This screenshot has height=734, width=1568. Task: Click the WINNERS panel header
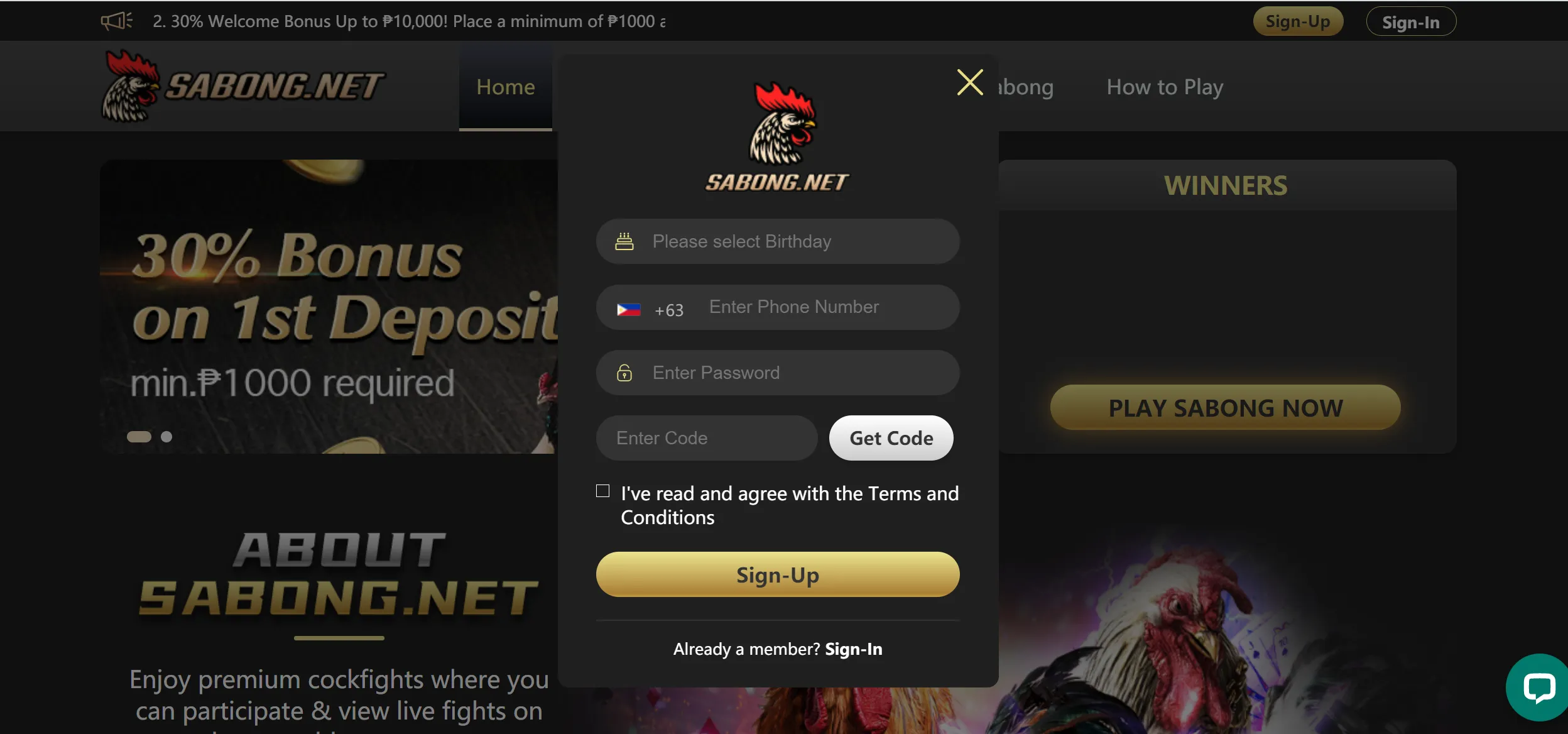[1225, 184]
